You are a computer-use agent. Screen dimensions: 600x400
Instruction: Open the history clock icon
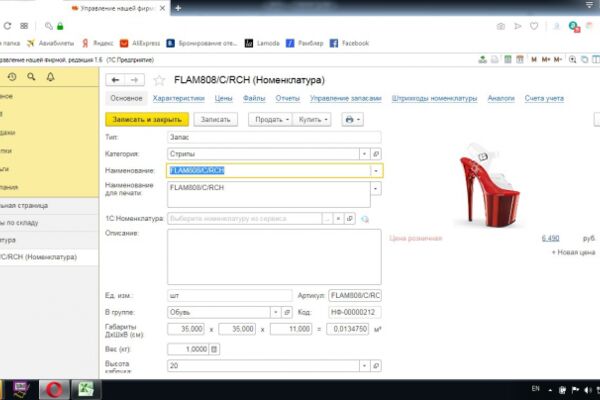click(x=12, y=77)
